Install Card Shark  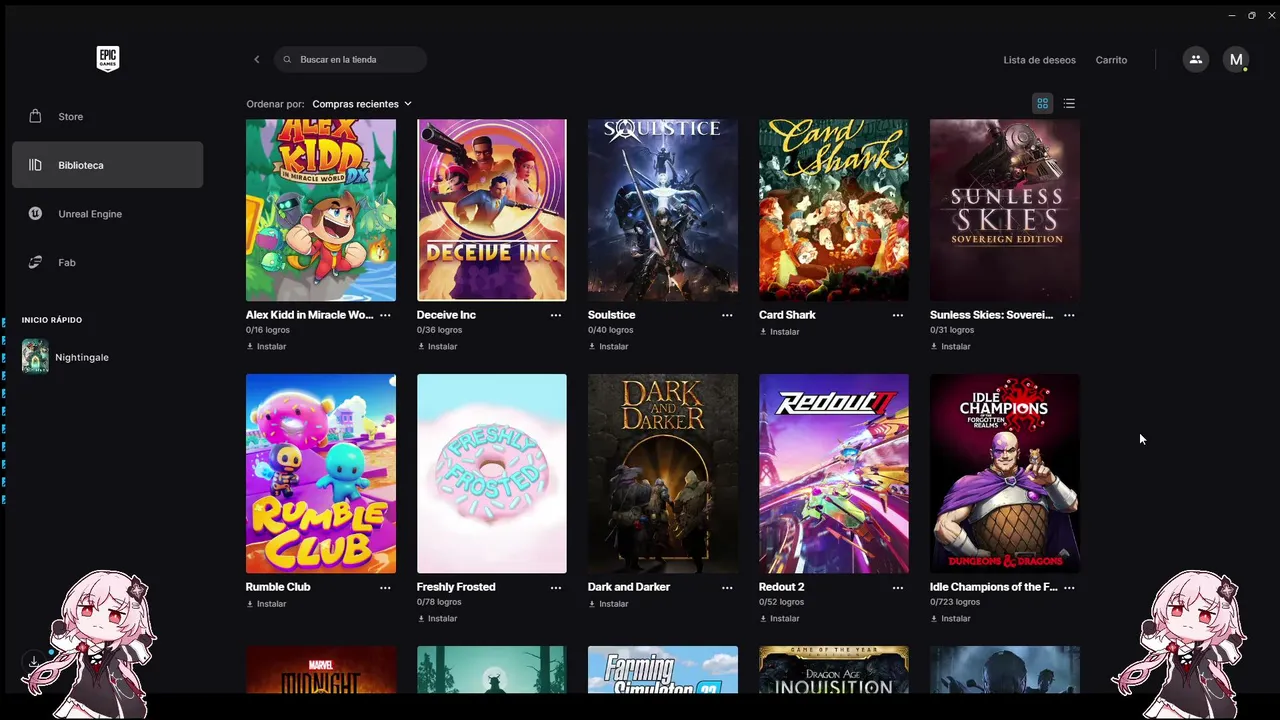pos(779,331)
